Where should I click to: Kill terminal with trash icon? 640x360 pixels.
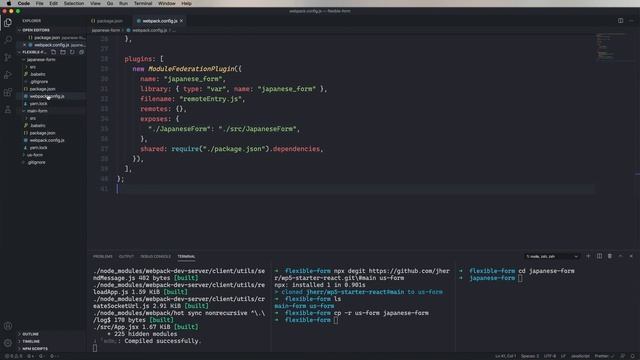(x=610, y=256)
